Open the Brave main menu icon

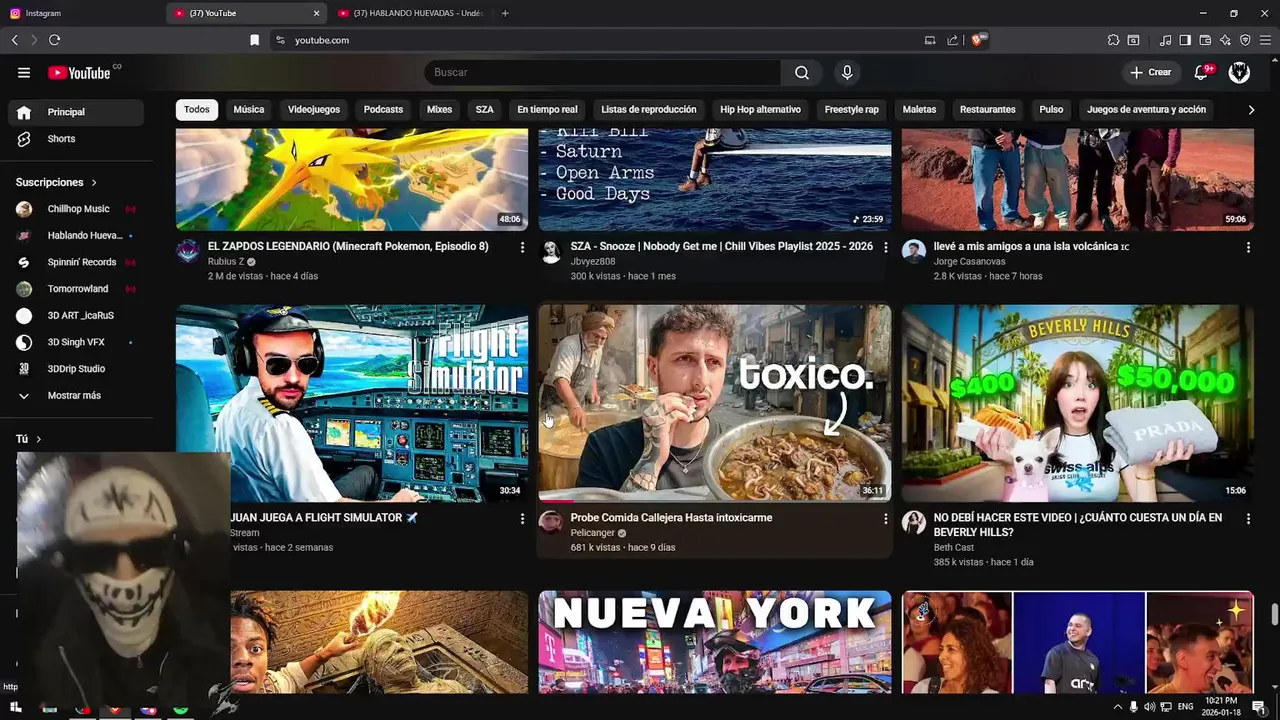(x=1265, y=40)
